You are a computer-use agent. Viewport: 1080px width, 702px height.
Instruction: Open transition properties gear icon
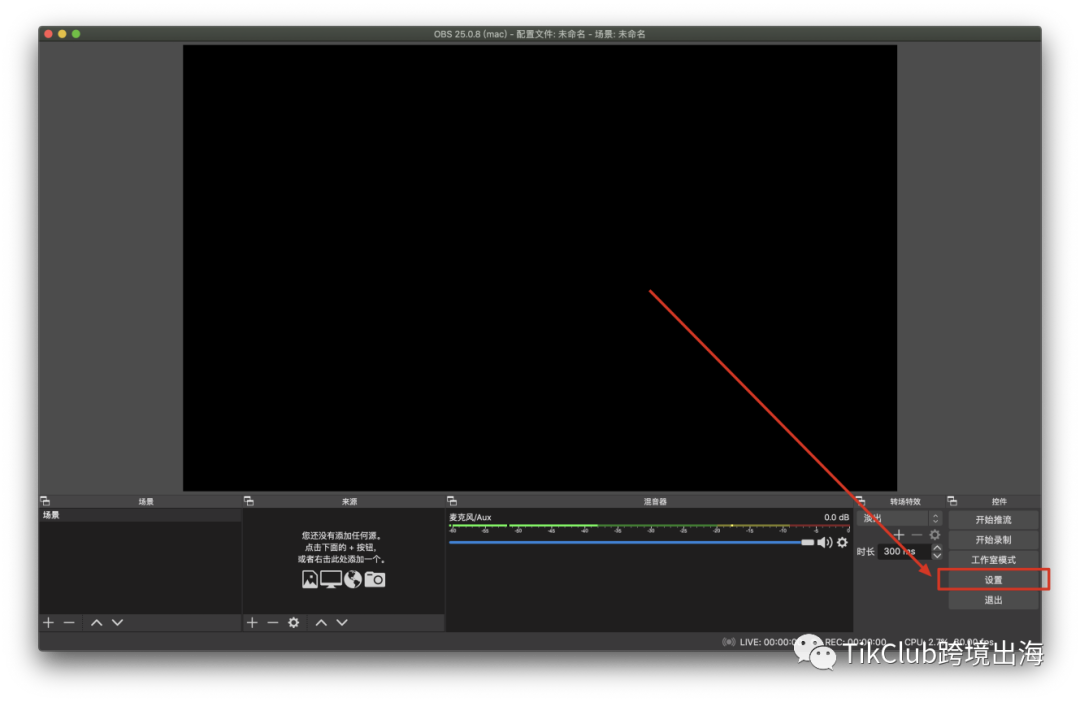[935, 535]
